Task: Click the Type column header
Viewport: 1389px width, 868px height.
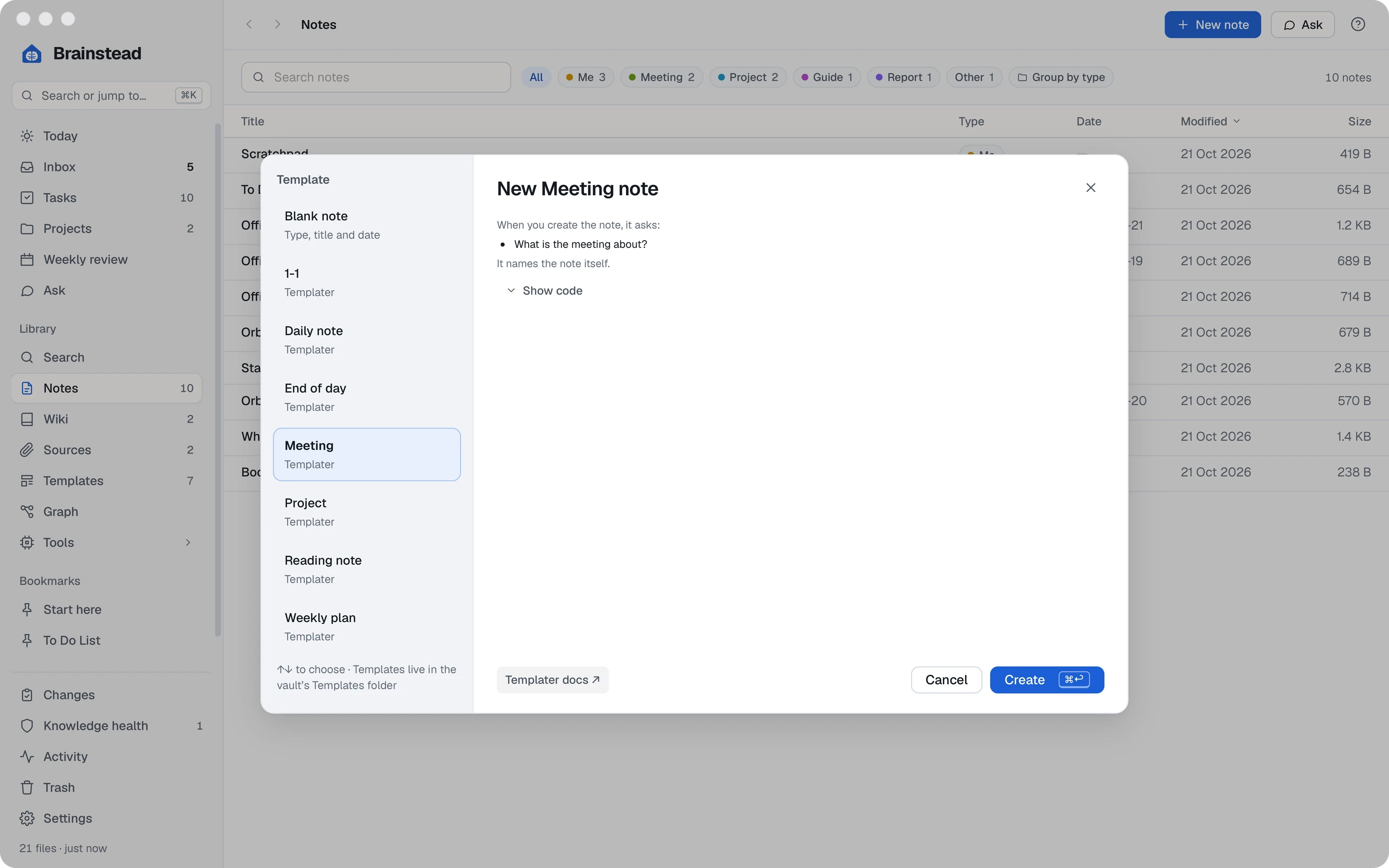Action: [x=971, y=122]
